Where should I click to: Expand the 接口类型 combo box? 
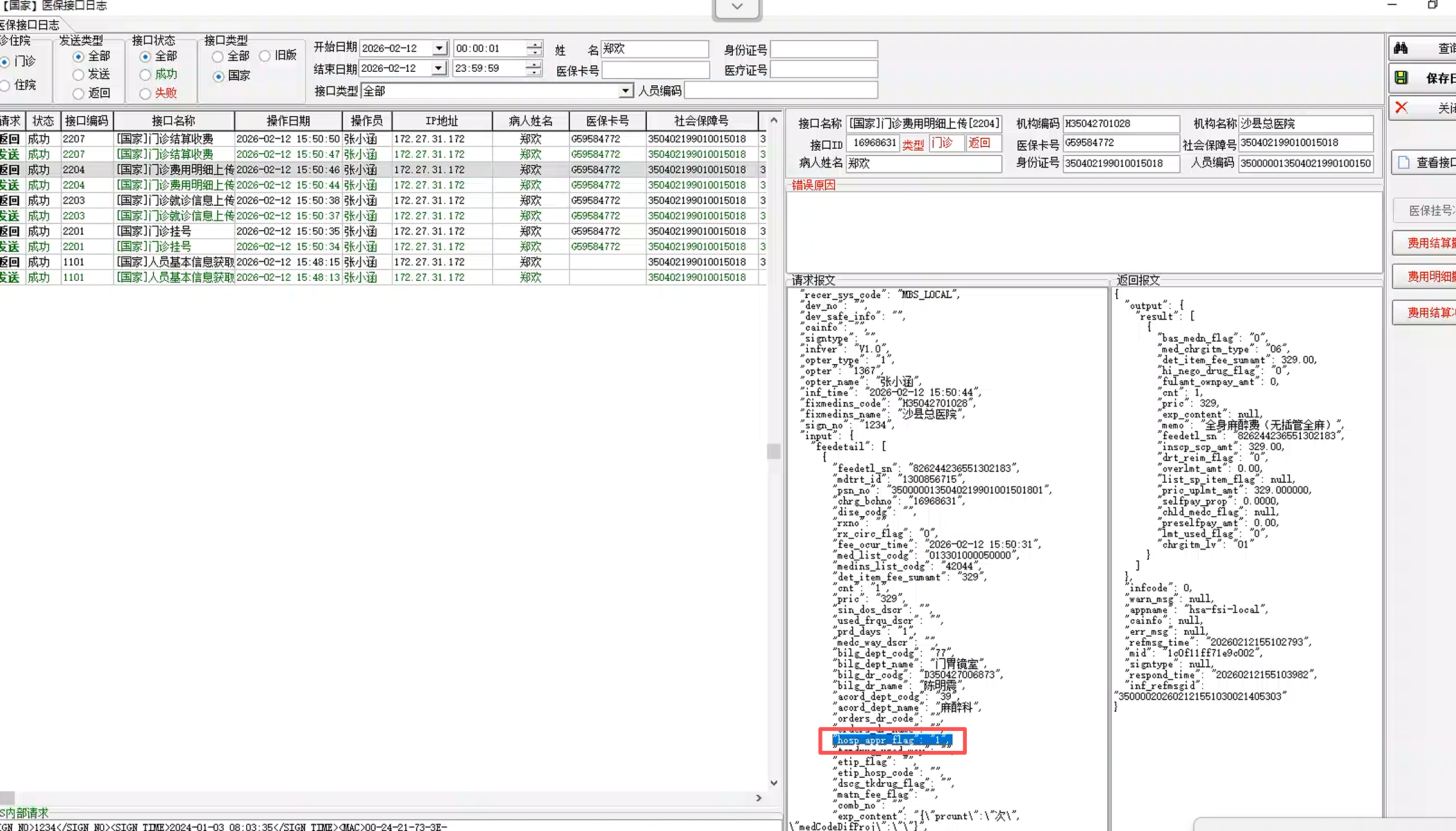[x=625, y=91]
